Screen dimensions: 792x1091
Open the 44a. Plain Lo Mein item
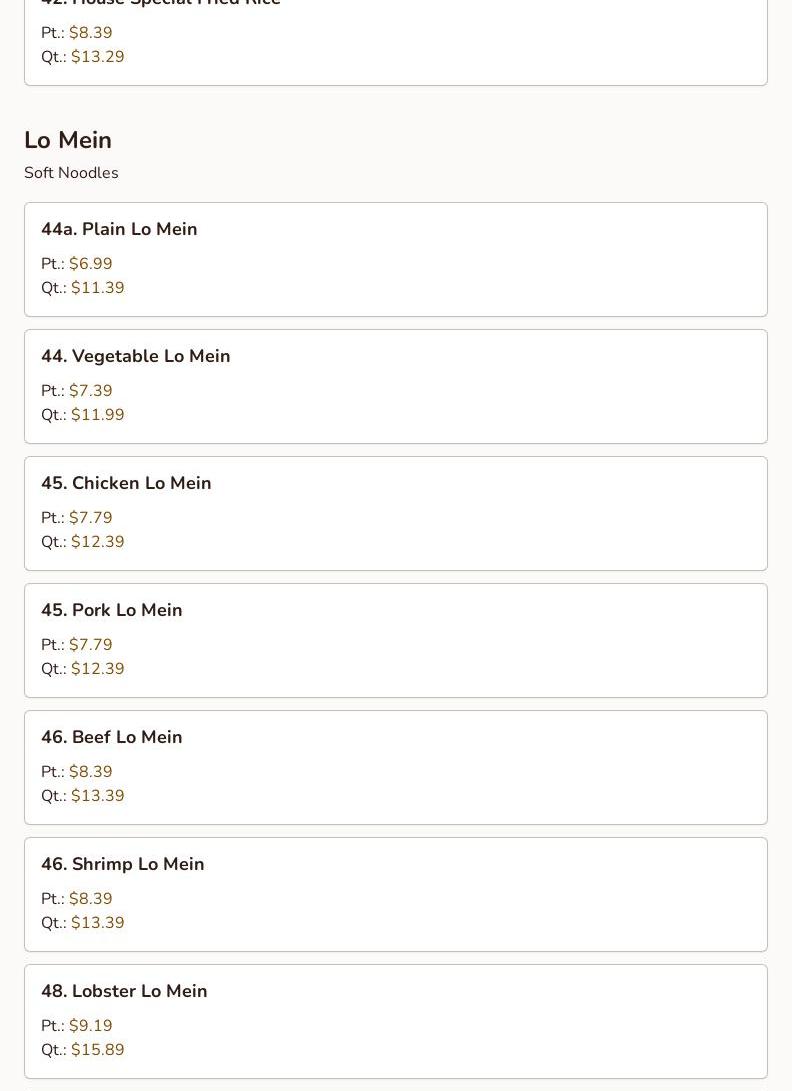[395, 260]
